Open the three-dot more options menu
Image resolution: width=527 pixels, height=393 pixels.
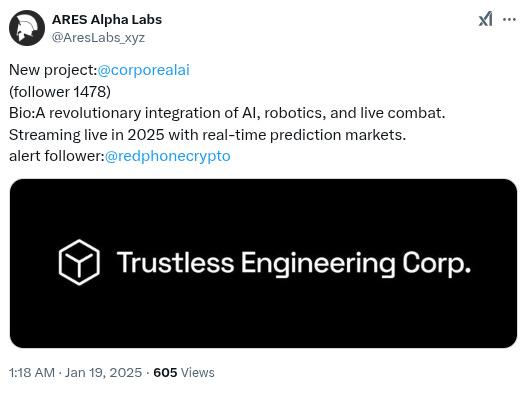point(509,19)
